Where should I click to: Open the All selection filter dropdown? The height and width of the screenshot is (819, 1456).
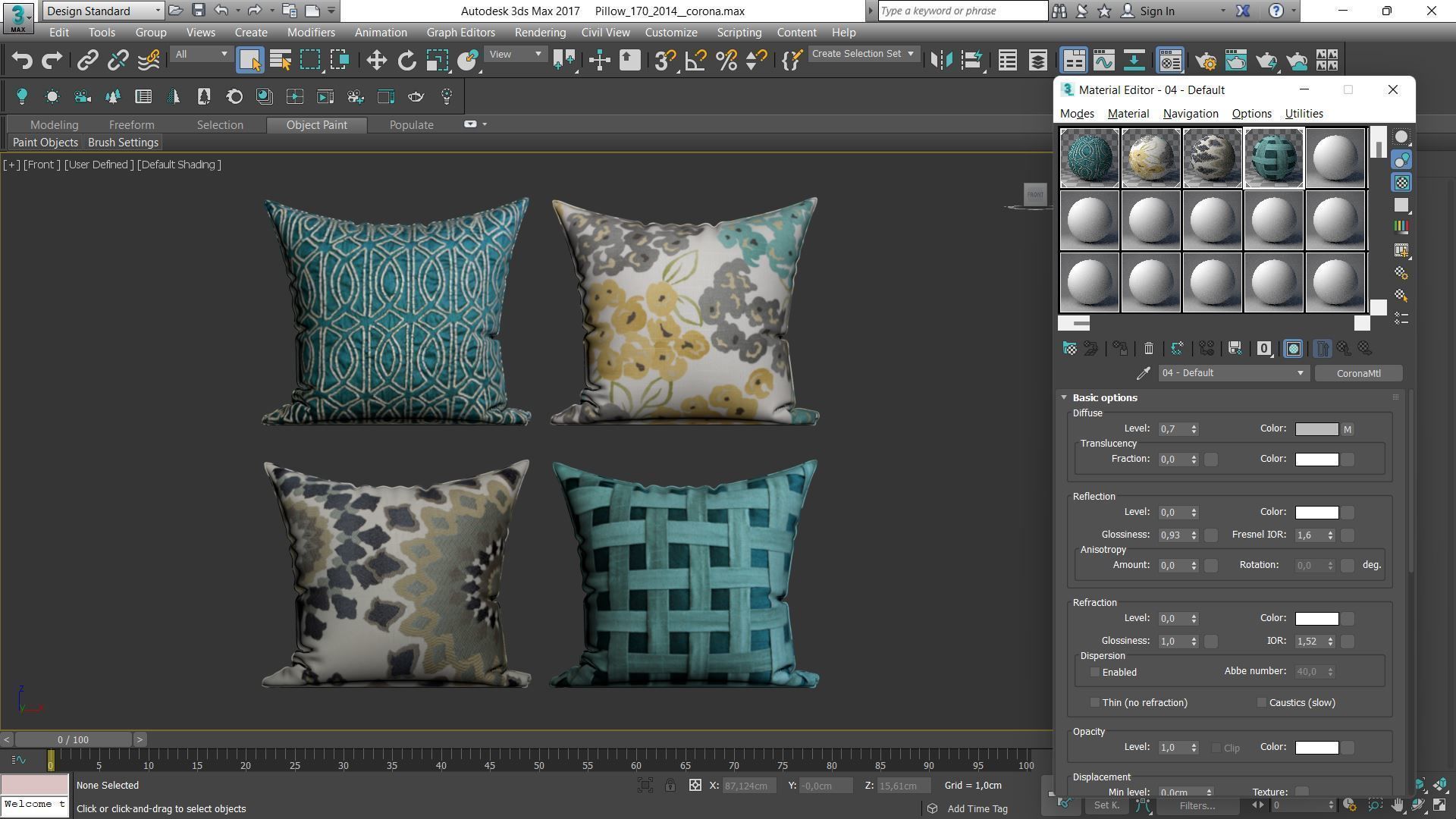tap(201, 55)
